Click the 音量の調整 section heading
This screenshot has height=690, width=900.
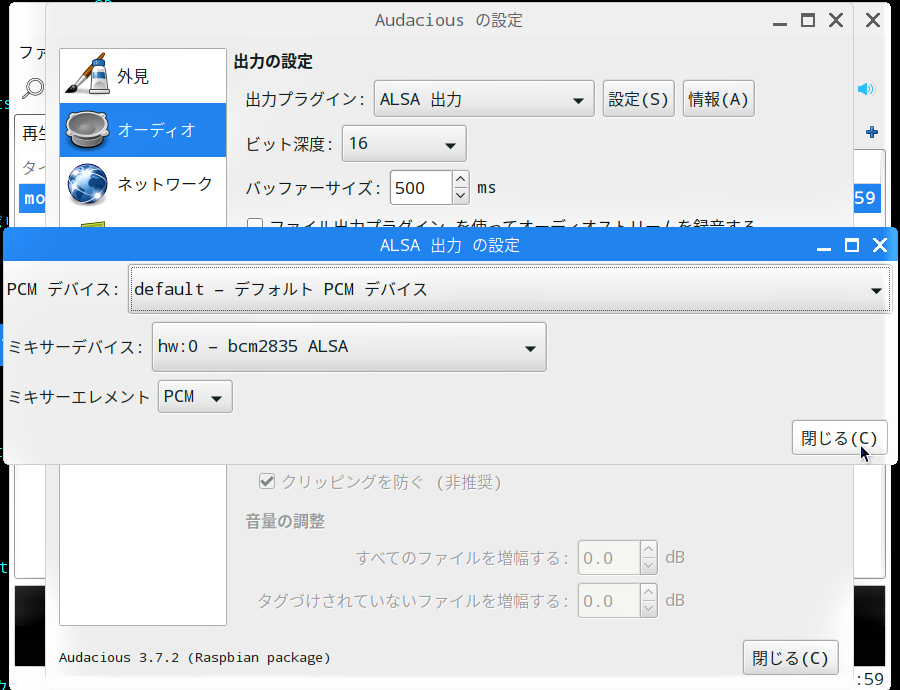coord(285,521)
